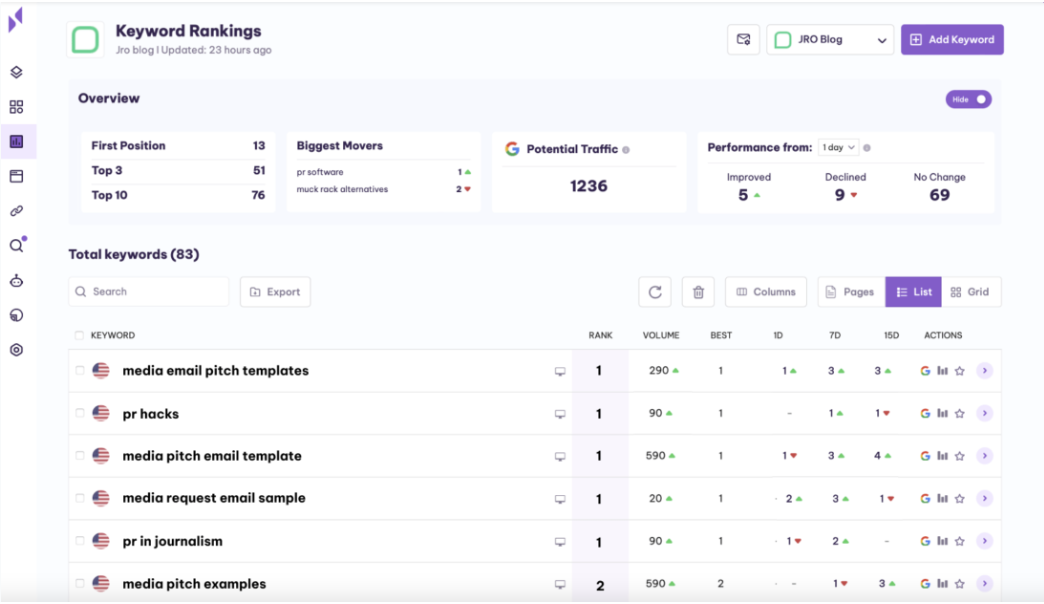The image size is (1044, 604).
Task: Star the media pitch examples keyword
Action: tap(959, 584)
